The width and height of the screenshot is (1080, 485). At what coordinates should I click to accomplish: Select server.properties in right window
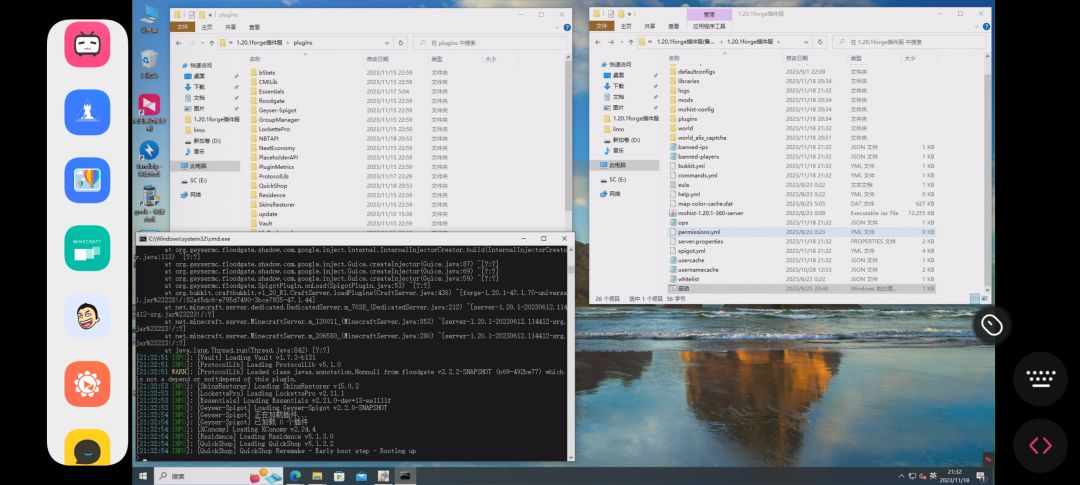tap(700, 242)
